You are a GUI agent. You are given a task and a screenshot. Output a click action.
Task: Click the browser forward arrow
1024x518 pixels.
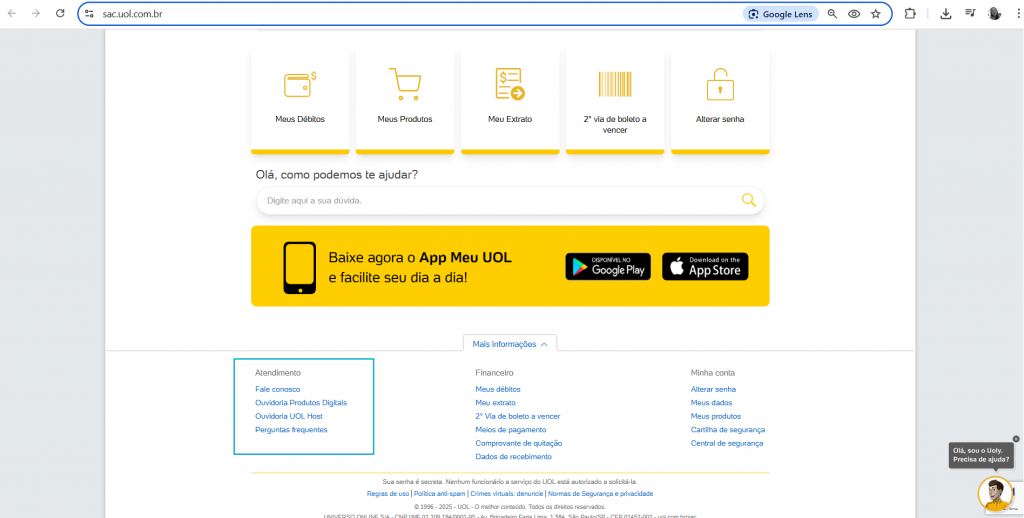tap(36, 14)
